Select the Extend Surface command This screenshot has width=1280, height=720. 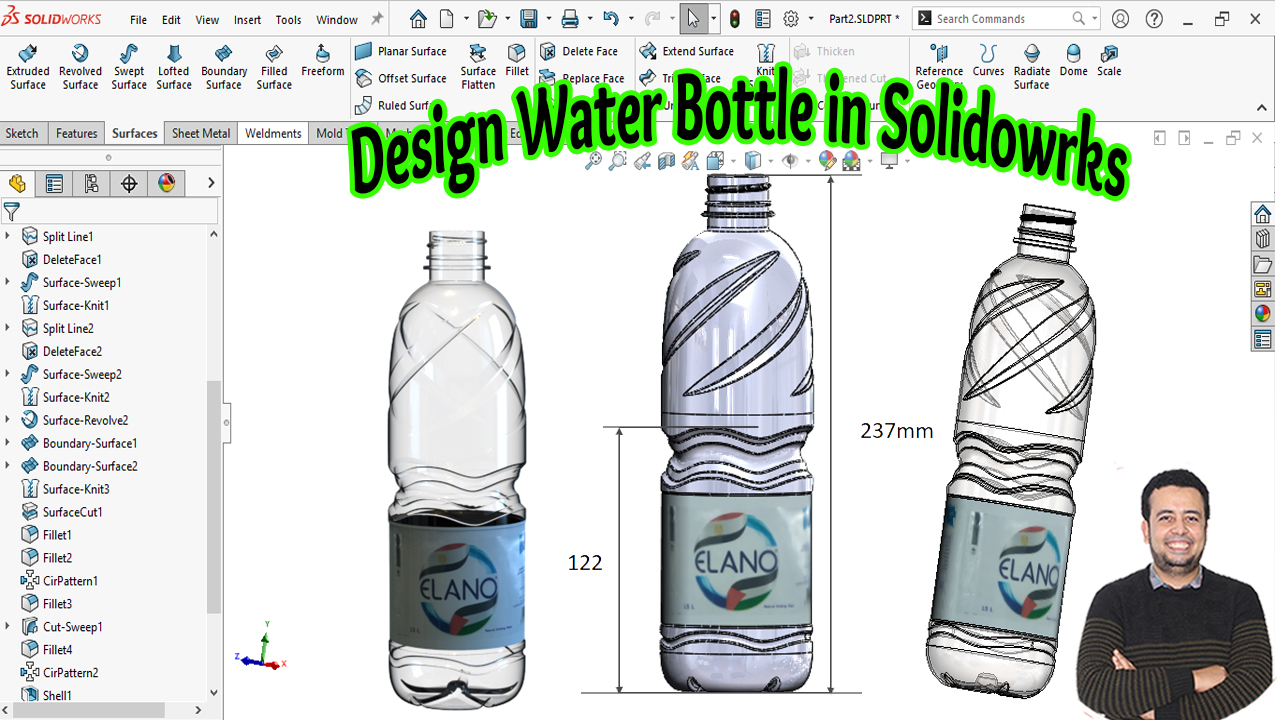coord(687,51)
